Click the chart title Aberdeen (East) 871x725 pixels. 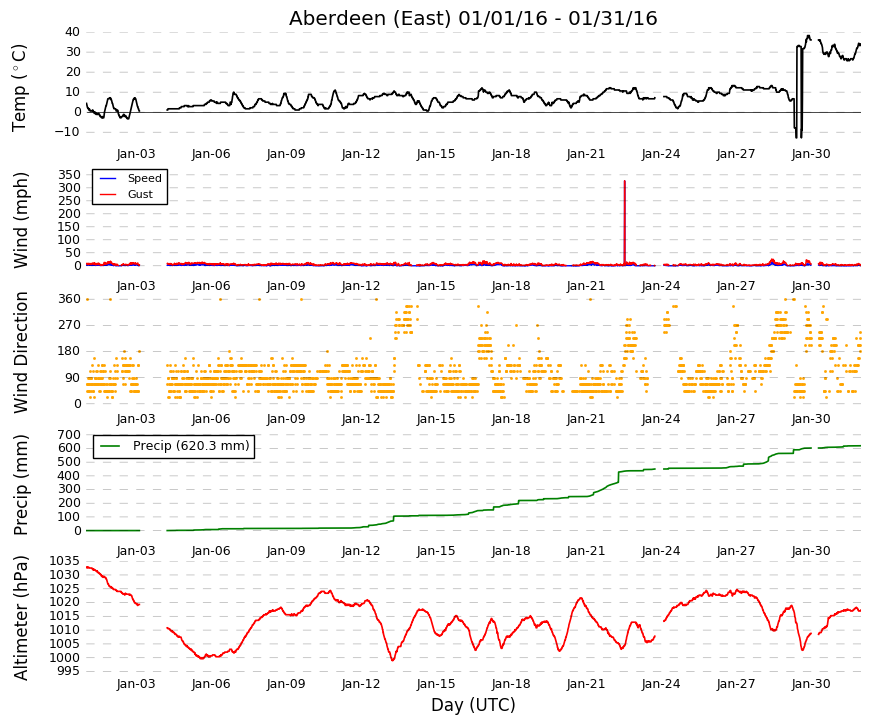[x=370, y=18]
